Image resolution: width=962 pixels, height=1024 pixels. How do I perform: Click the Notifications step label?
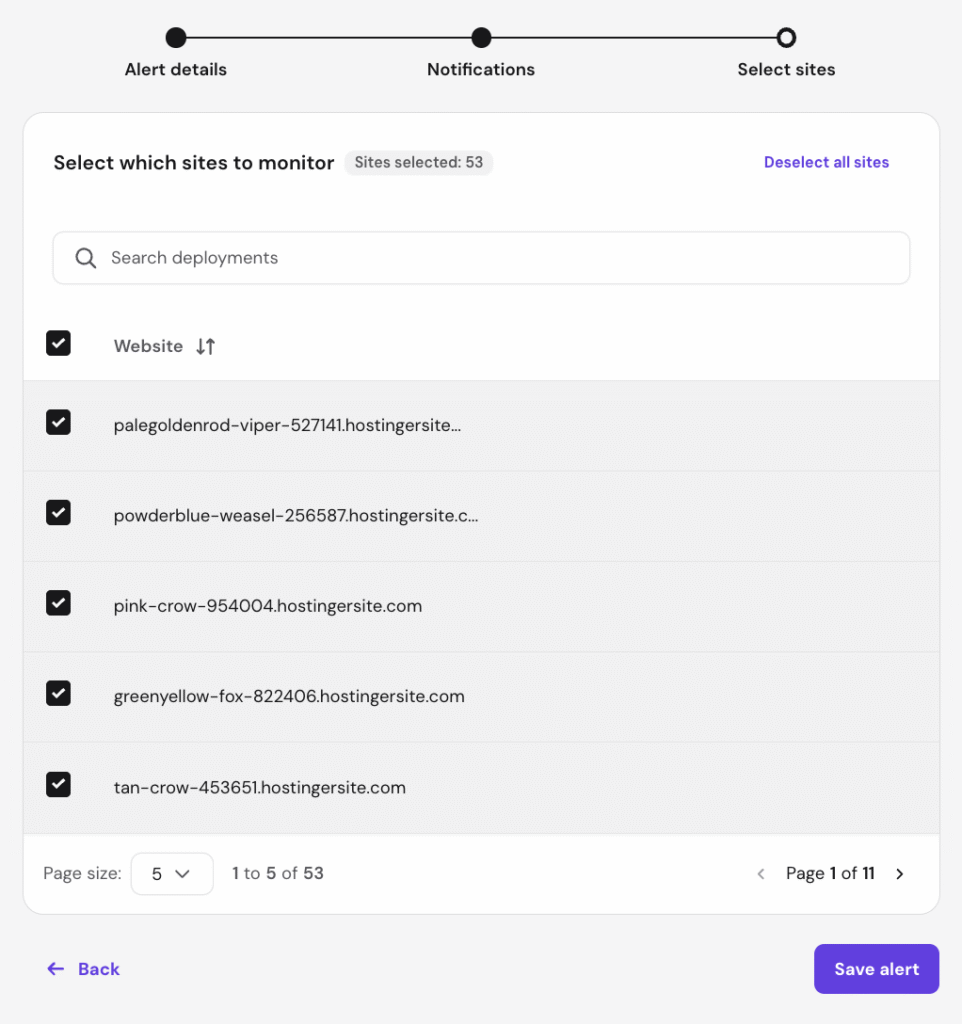(x=481, y=70)
